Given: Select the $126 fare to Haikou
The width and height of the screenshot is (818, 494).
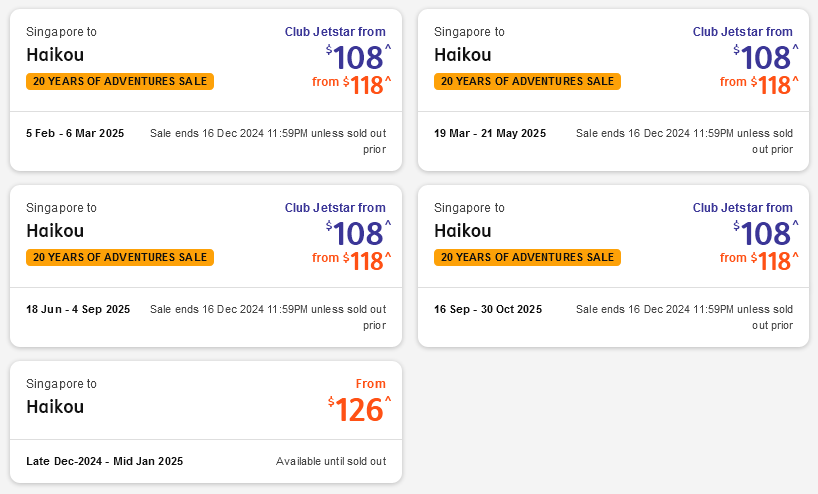Looking at the screenshot, I should (x=358, y=409).
